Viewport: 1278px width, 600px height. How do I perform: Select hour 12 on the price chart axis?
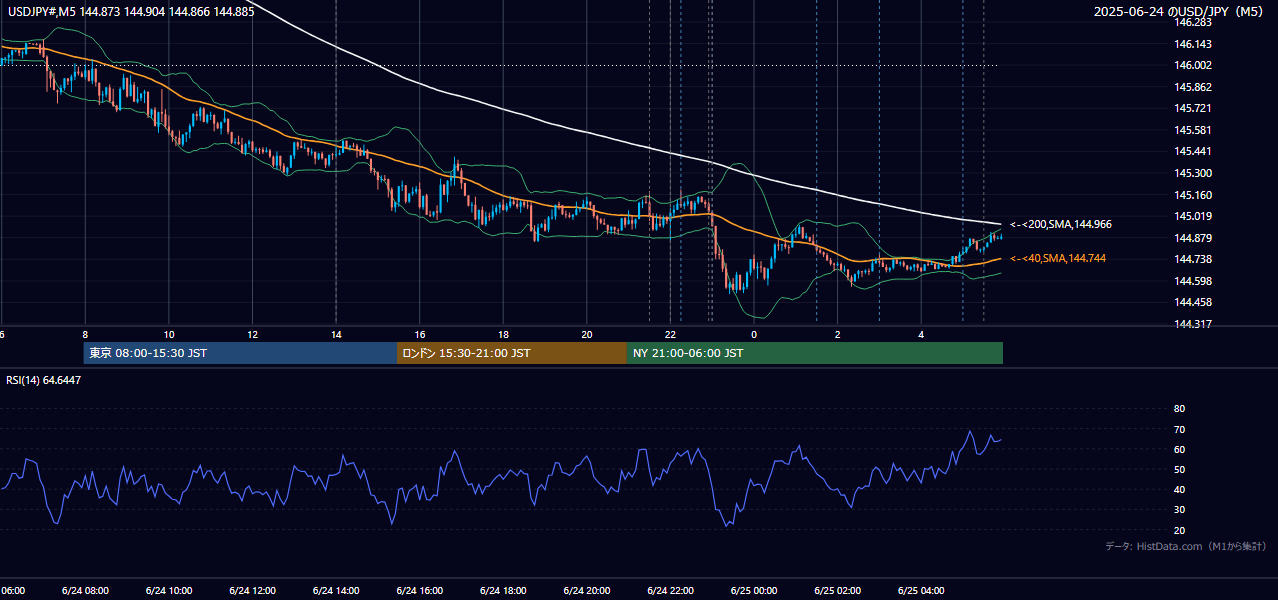(x=252, y=334)
